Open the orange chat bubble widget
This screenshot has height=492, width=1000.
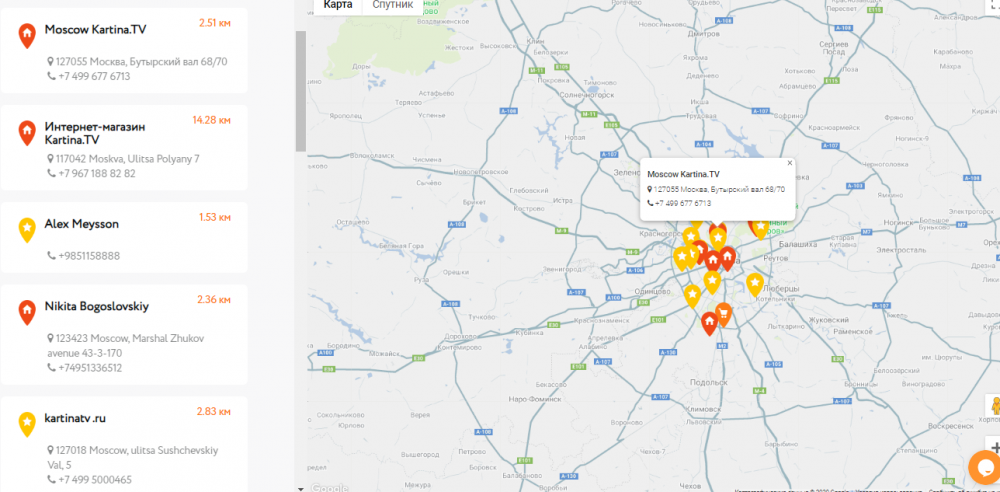pos(985,467)
